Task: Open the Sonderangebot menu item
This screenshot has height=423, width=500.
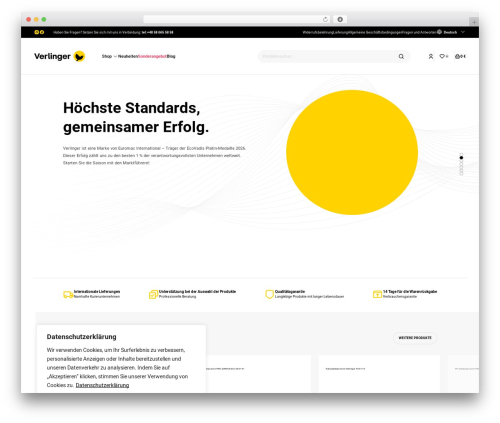Action: [152, 56]
